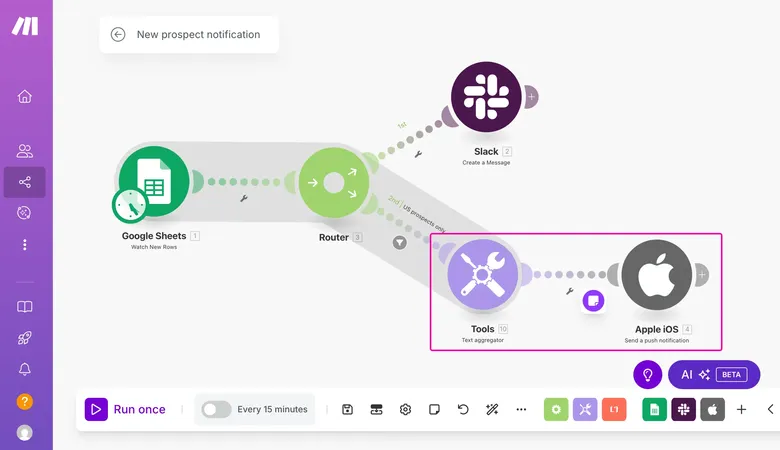Click wrench between Google Sheets and Router

click(244, 198)
